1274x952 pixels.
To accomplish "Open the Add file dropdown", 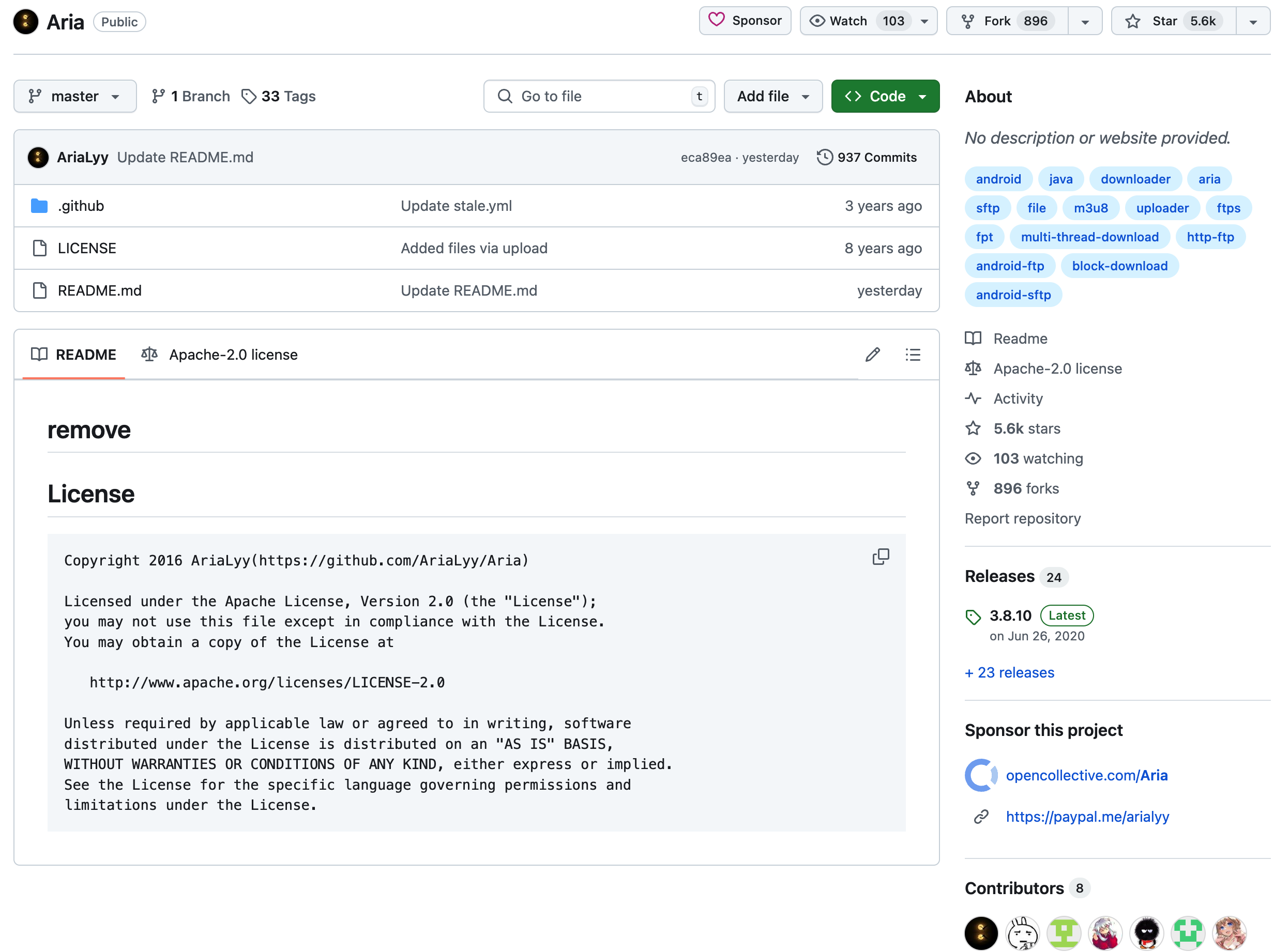I will 773,96.
